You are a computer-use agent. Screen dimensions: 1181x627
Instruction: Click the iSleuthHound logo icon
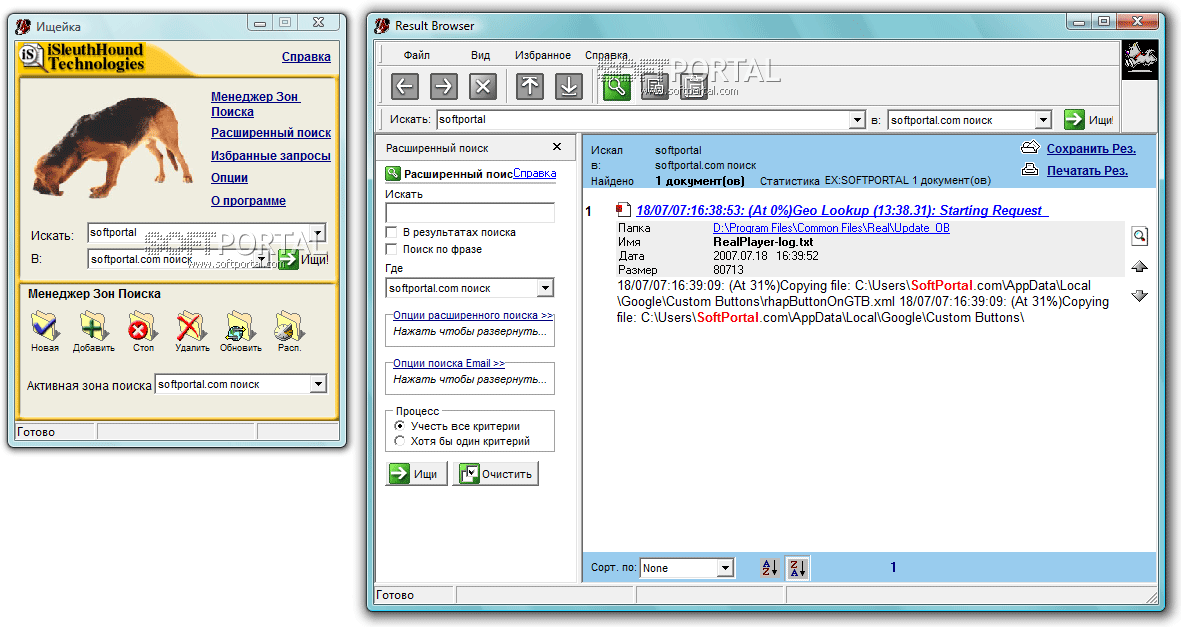pos(31,57)
